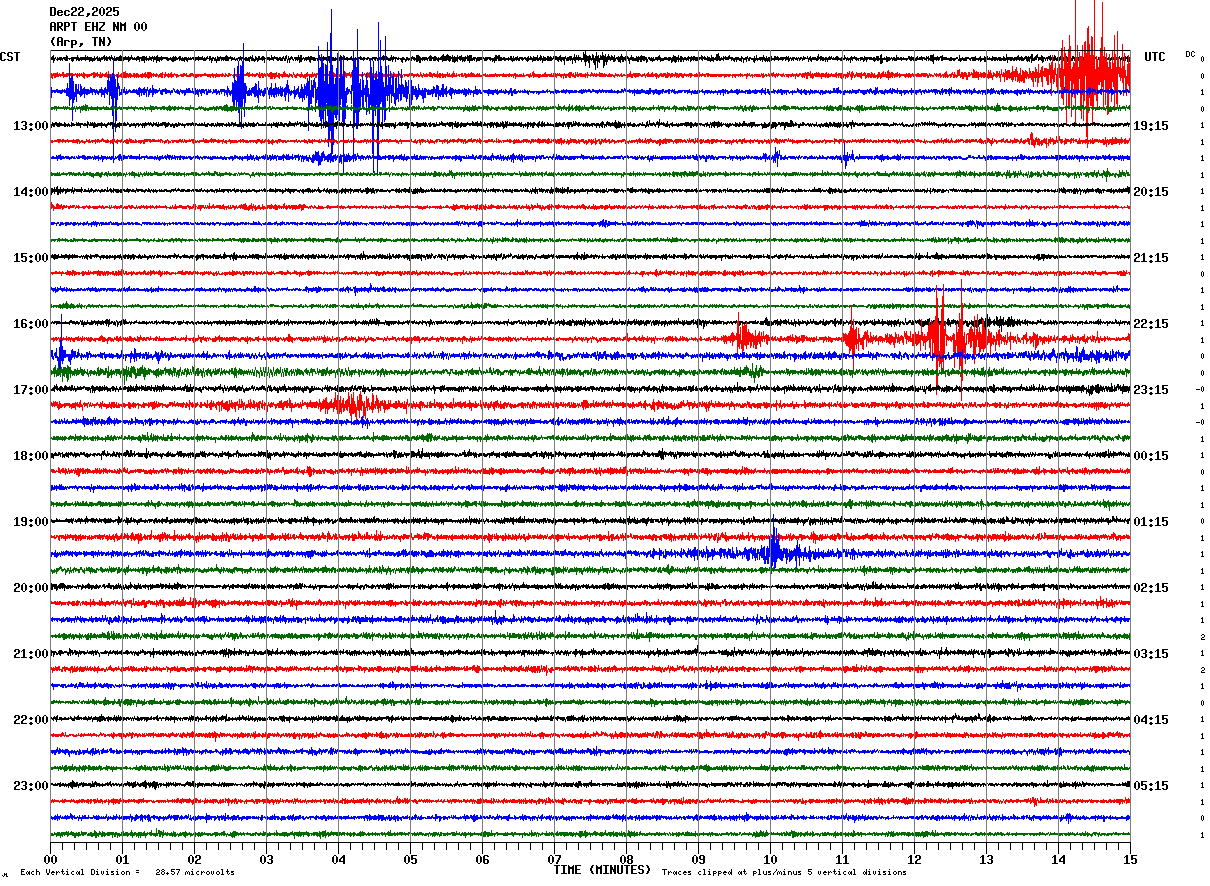1210x886 pixels.
Task: Click the 22:15 UTC label
Action: (1150, 324)
